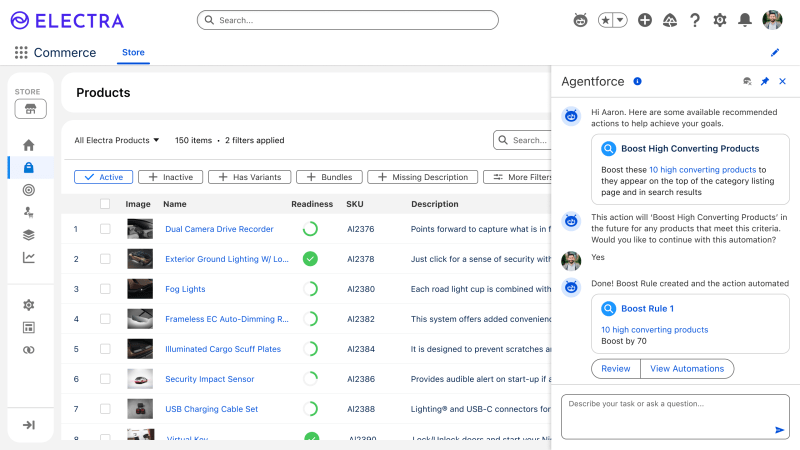Open the All Electra Products dropdown

(x=117, y=141)
